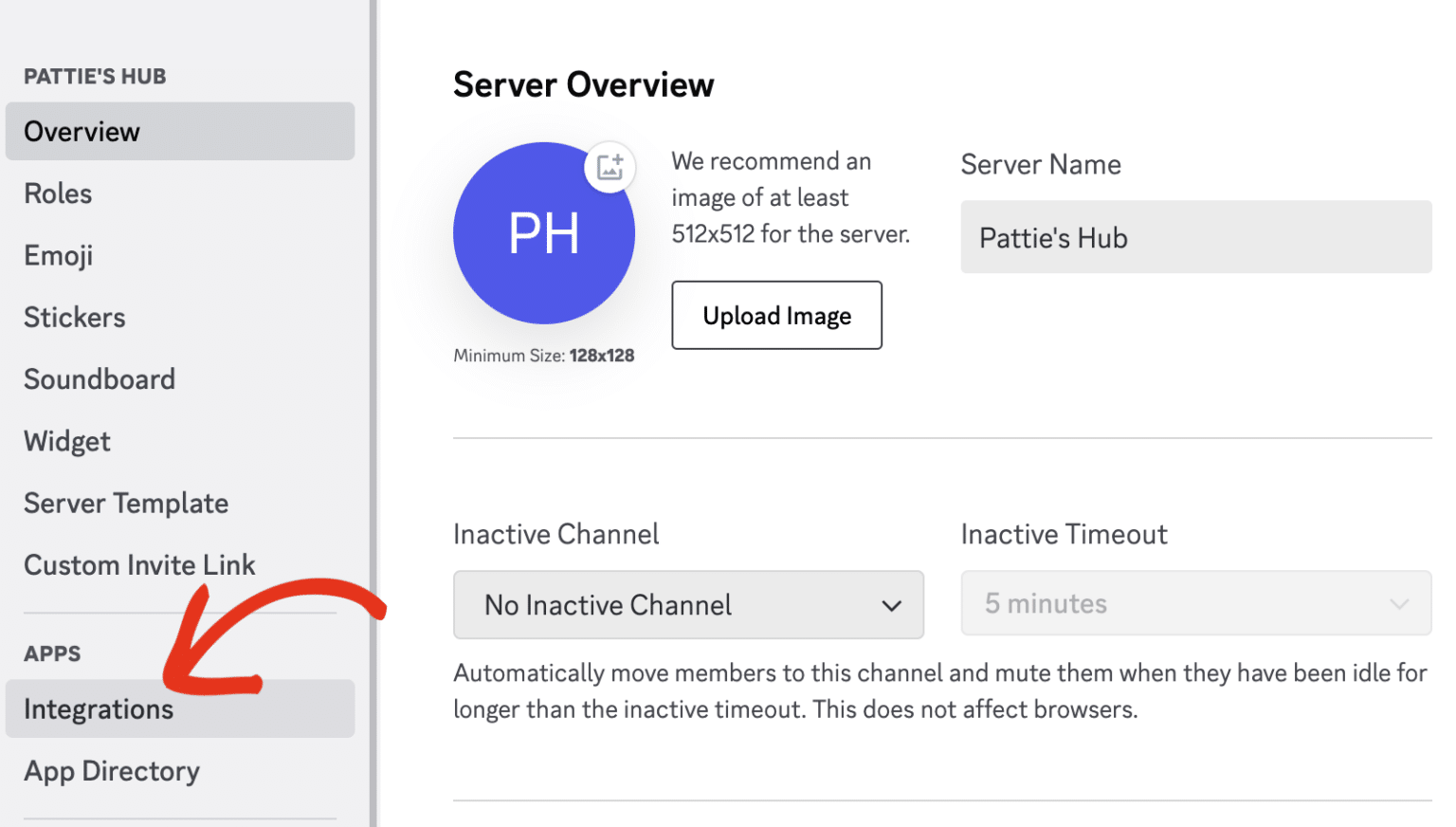Click inside the Server Name field
Image resolution: width=1456 pixels, height=827 pixels.
pos(1195,237)
